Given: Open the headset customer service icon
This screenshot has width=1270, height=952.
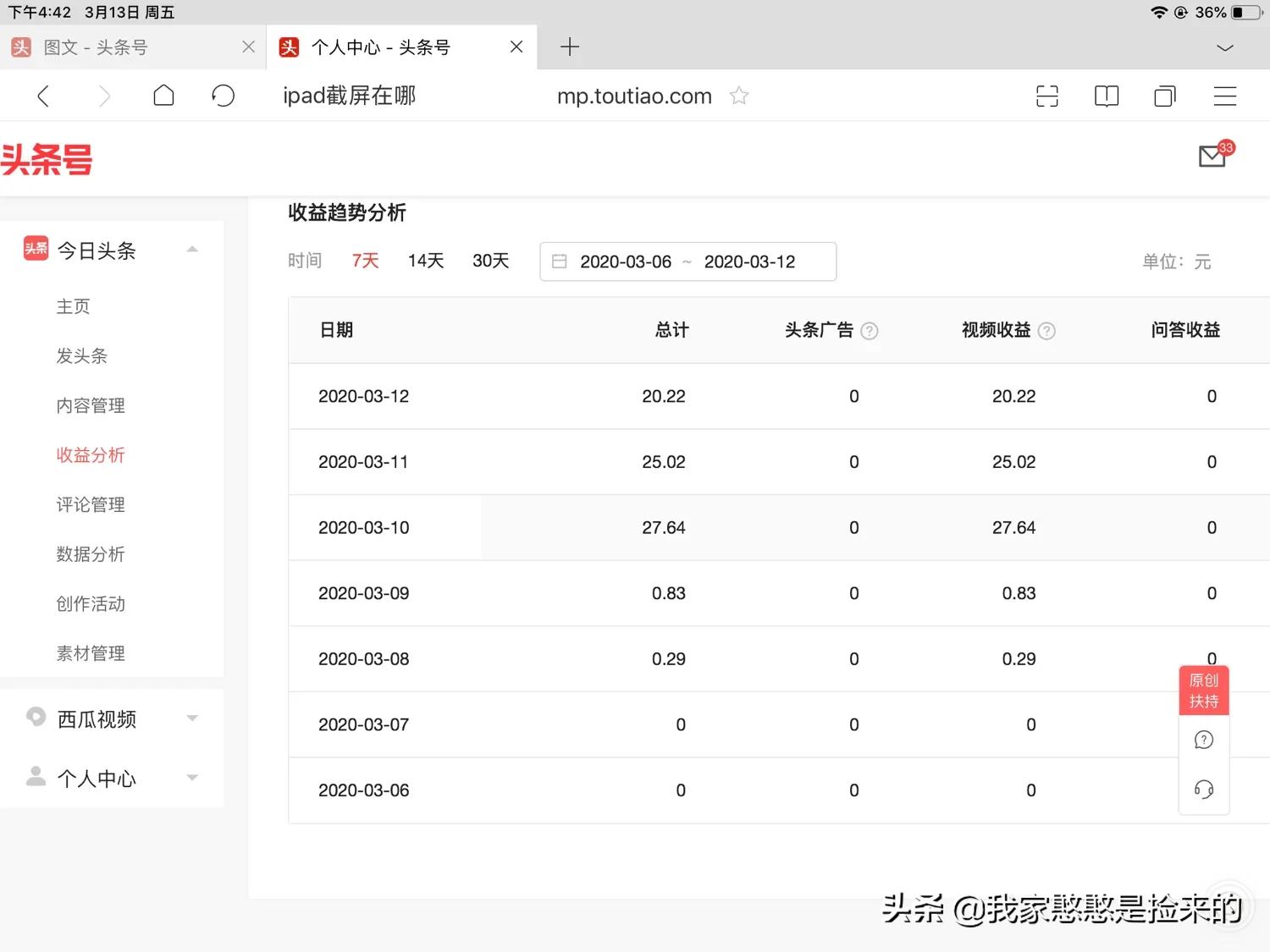Looking at the screenshot, I should (1203, 789).
